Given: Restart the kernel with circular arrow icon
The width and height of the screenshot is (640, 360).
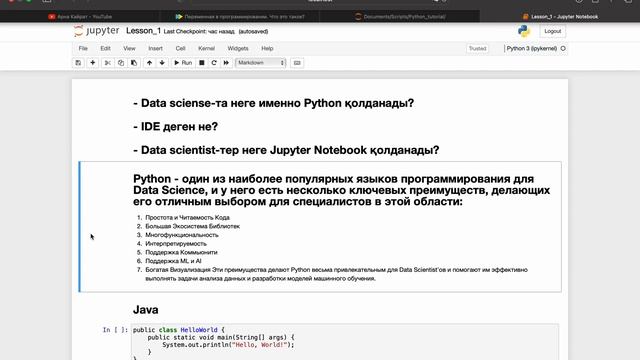Looking at the screenshot, I should click(x=214, y=63).
